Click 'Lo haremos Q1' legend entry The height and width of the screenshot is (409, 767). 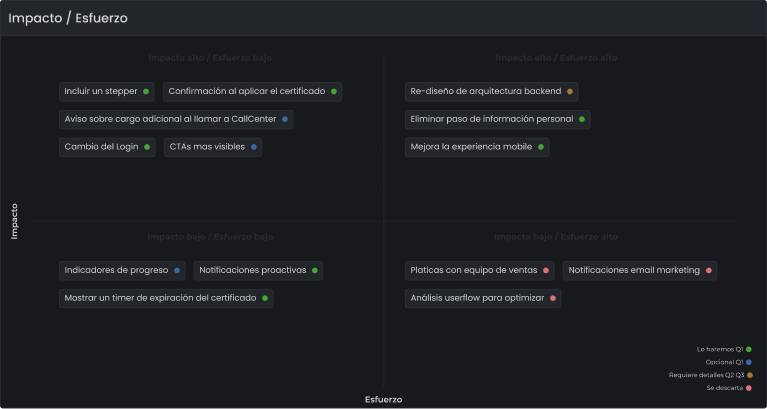point(724,349)
